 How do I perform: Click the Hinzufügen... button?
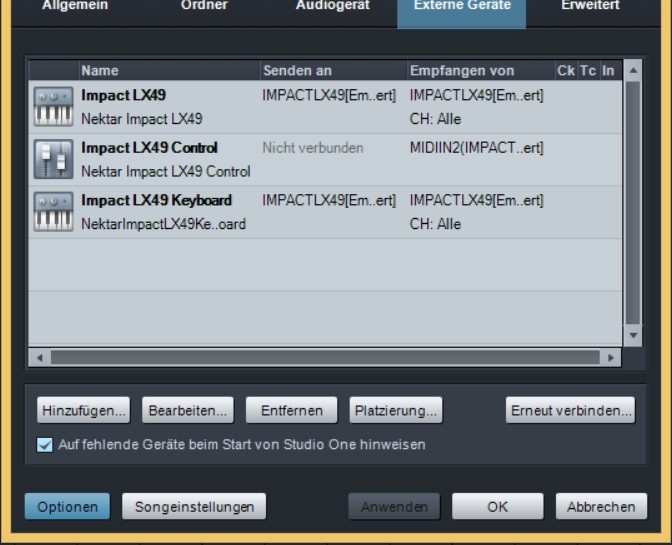pos(84,410)
